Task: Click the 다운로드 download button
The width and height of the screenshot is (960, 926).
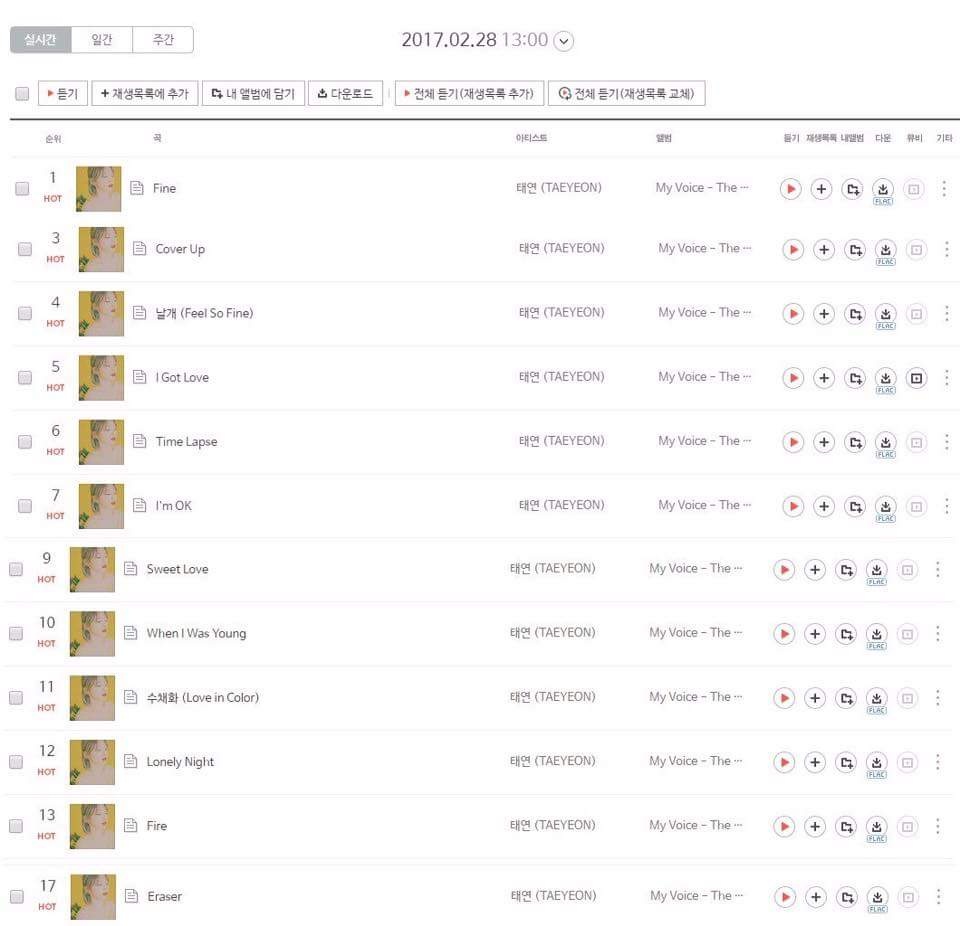Action: [x=345, y=94]
